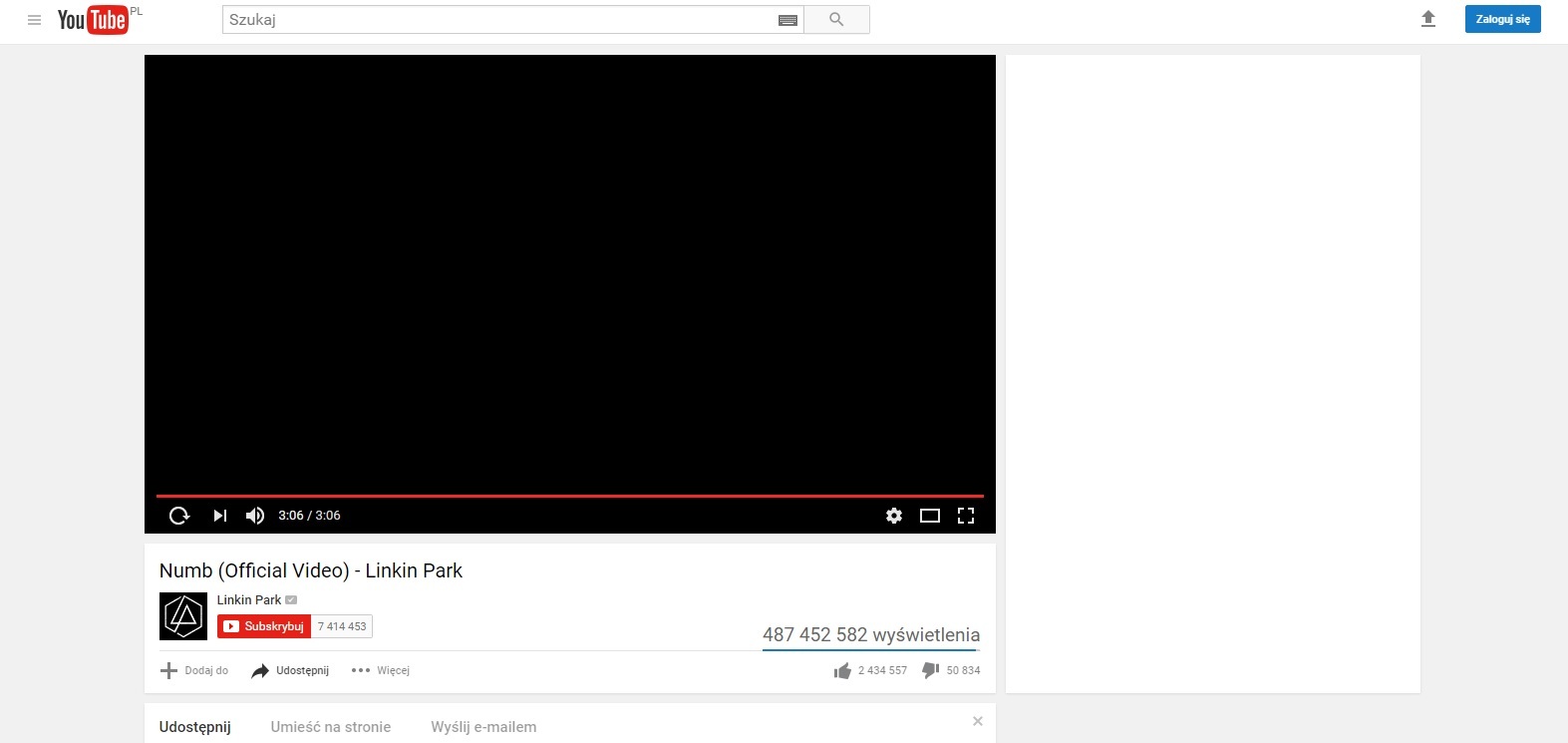Switch to Wyślij e-mailem tab
This screenshot has width=1568, height=743.
(483, 727)
